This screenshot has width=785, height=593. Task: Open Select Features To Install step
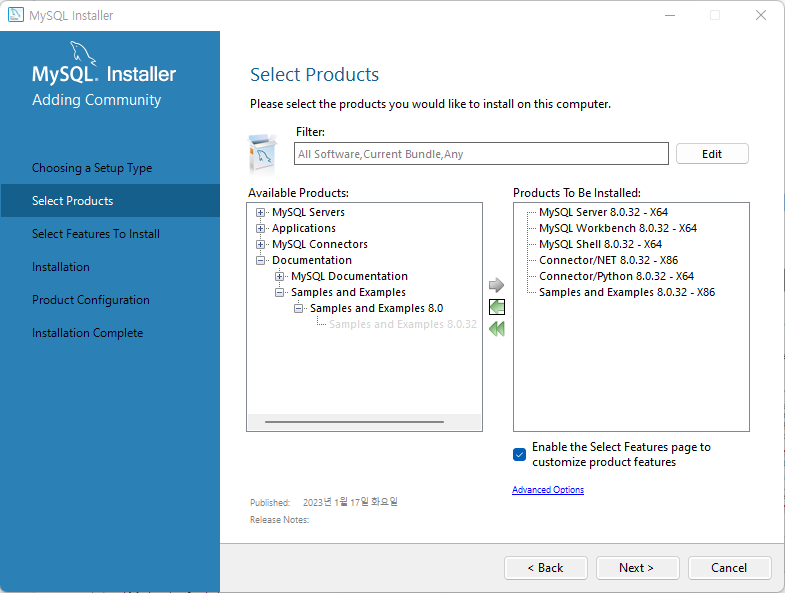coord(96,234)
